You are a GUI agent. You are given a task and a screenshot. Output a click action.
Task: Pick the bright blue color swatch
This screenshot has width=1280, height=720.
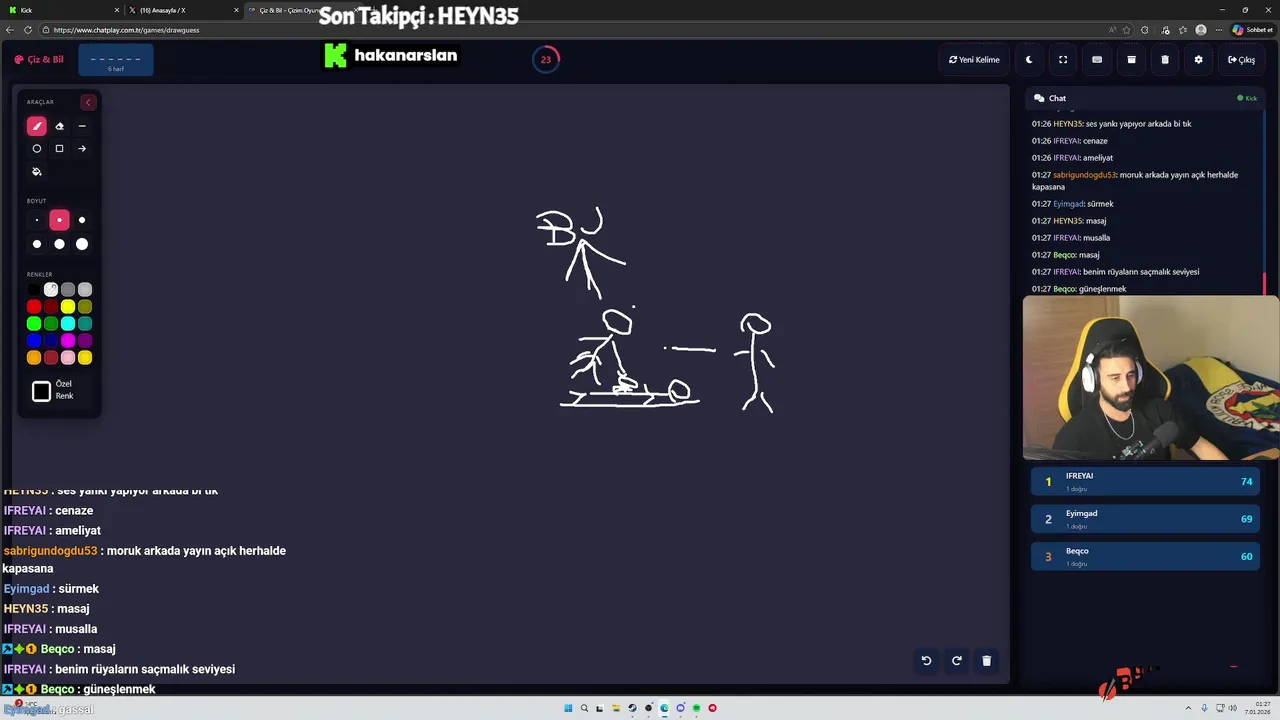point(34,341)
